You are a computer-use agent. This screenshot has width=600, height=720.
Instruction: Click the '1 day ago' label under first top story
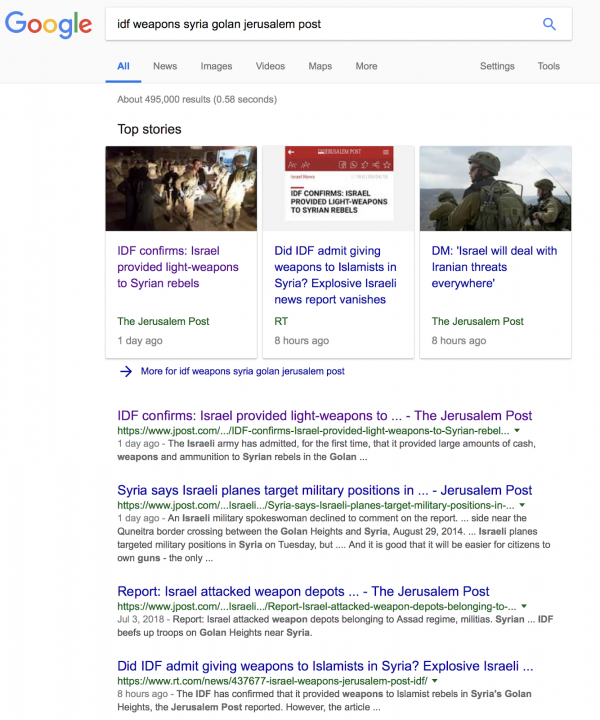[140, 341]
